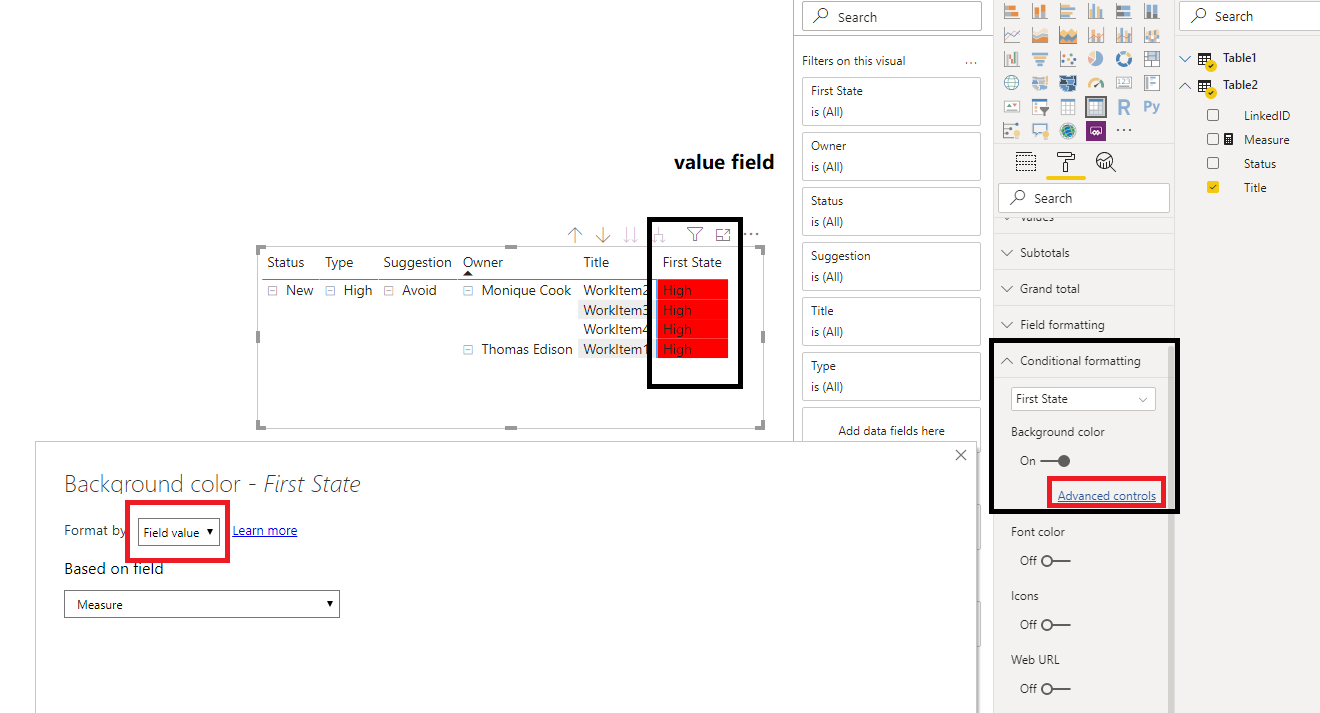Turn on the Font color toggle
The width and height of the screenshot is (1320, 713).
[x=1056, y=561]
